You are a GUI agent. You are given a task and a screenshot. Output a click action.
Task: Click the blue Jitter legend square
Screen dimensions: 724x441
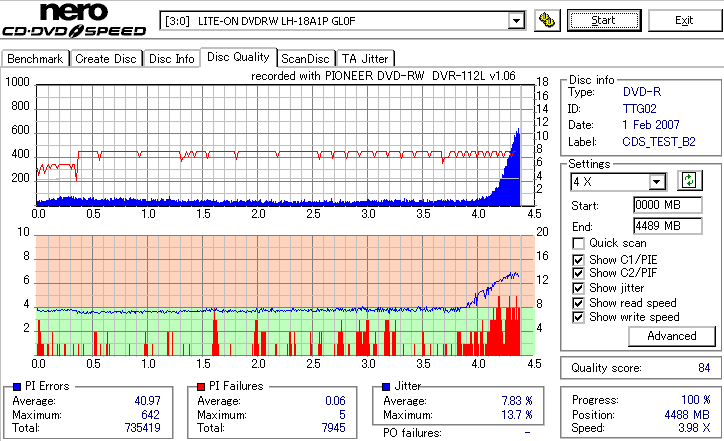[386, 387]
